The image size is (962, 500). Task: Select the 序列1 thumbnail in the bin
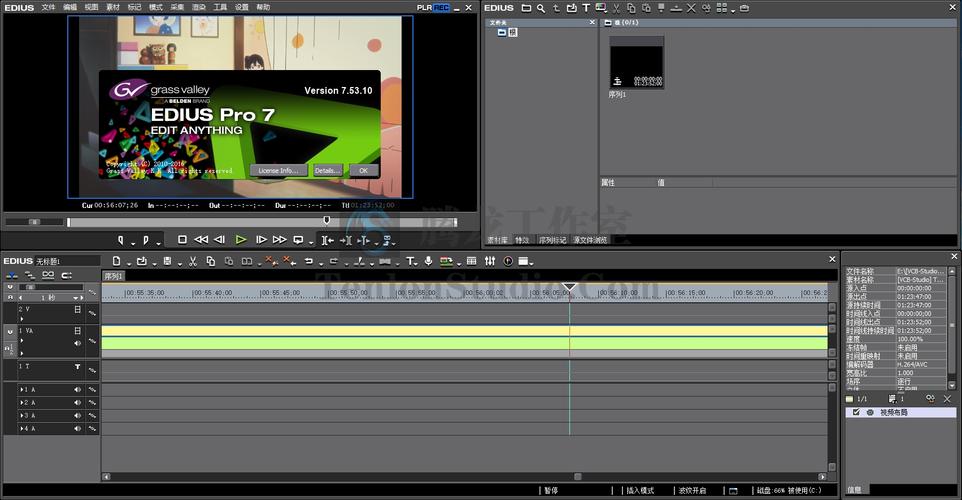coord(636,63)
